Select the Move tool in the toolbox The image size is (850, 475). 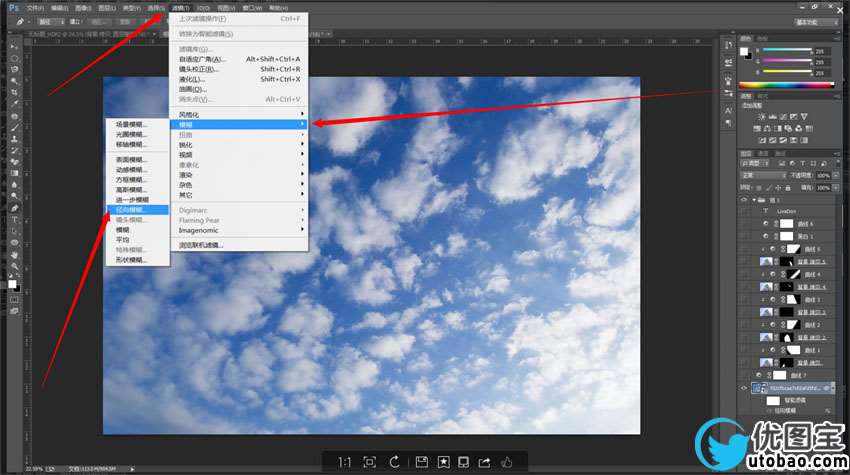point(14,46)
